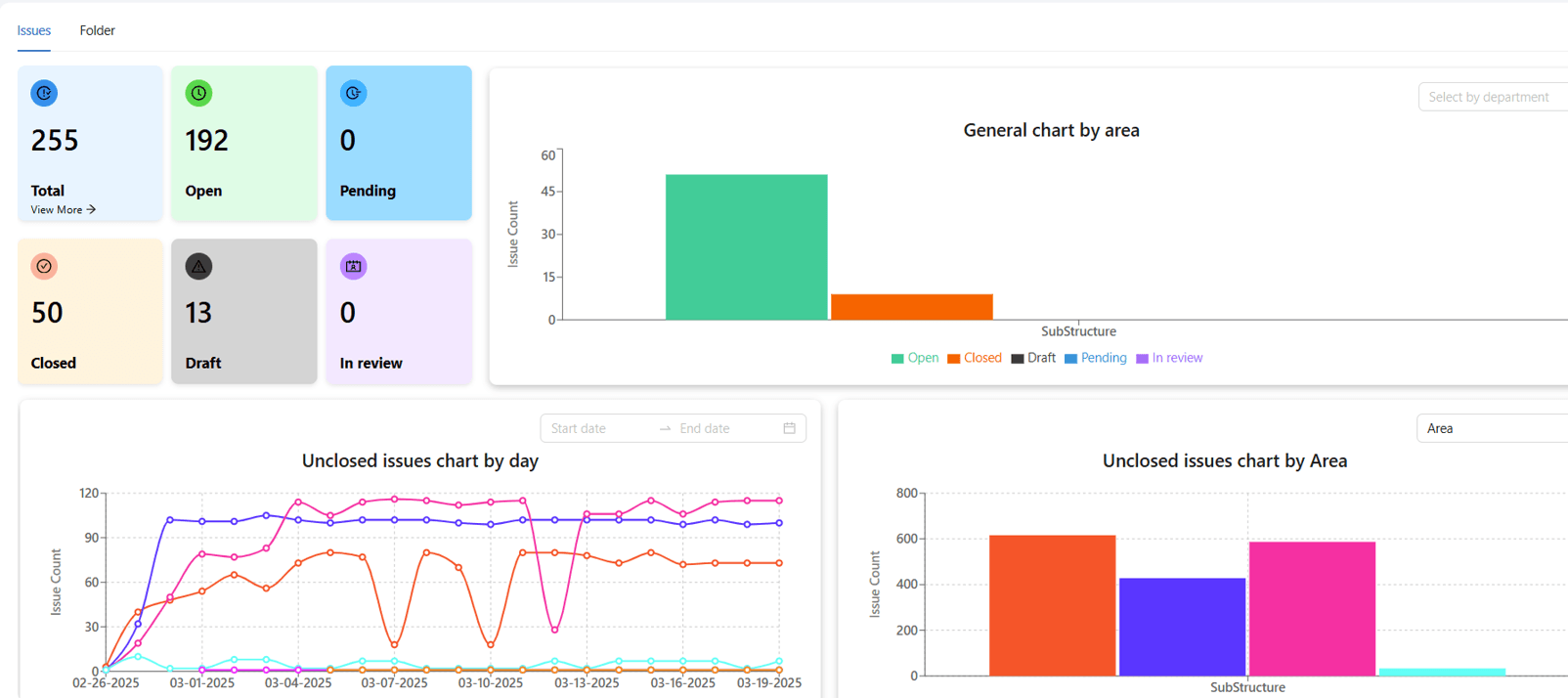Expand the Area dropdown selector
Screen dimensions: 1568x698
tap(1493, 428)
